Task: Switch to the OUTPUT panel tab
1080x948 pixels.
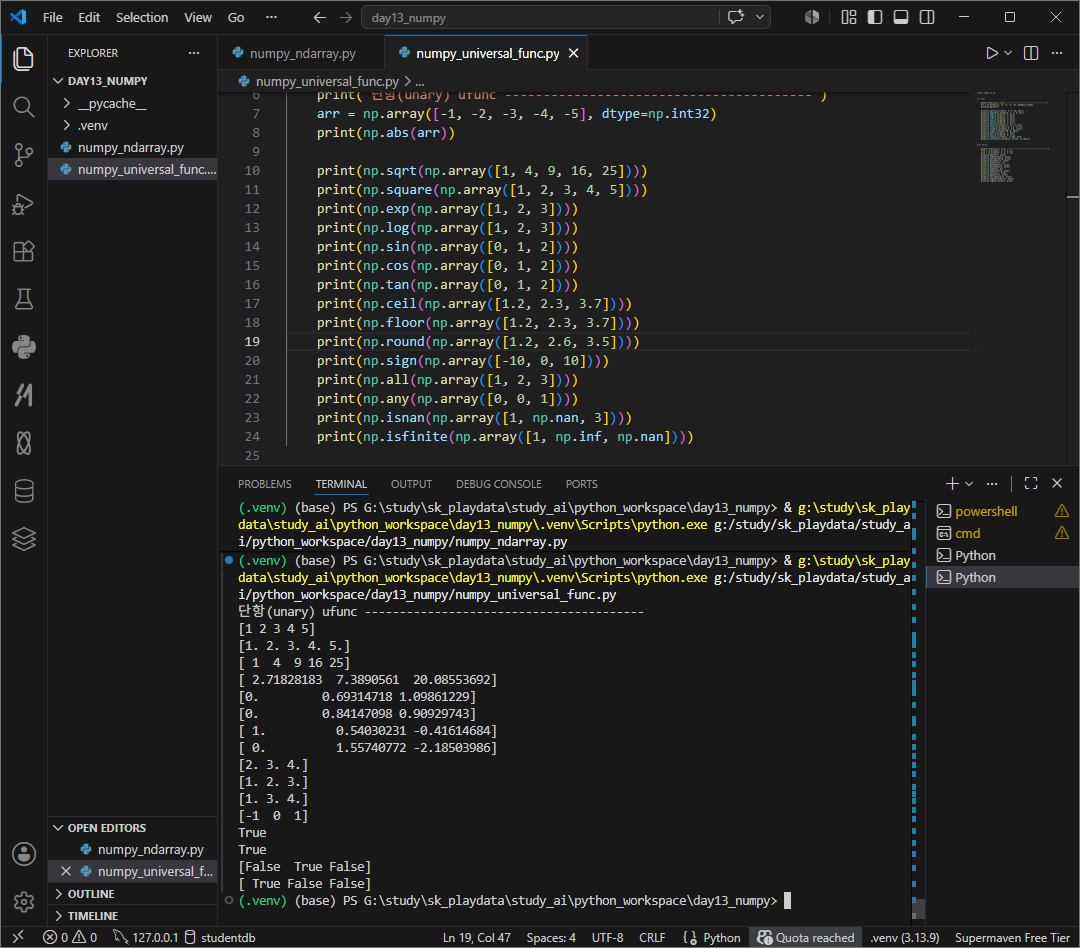Action: coord(411,484)
